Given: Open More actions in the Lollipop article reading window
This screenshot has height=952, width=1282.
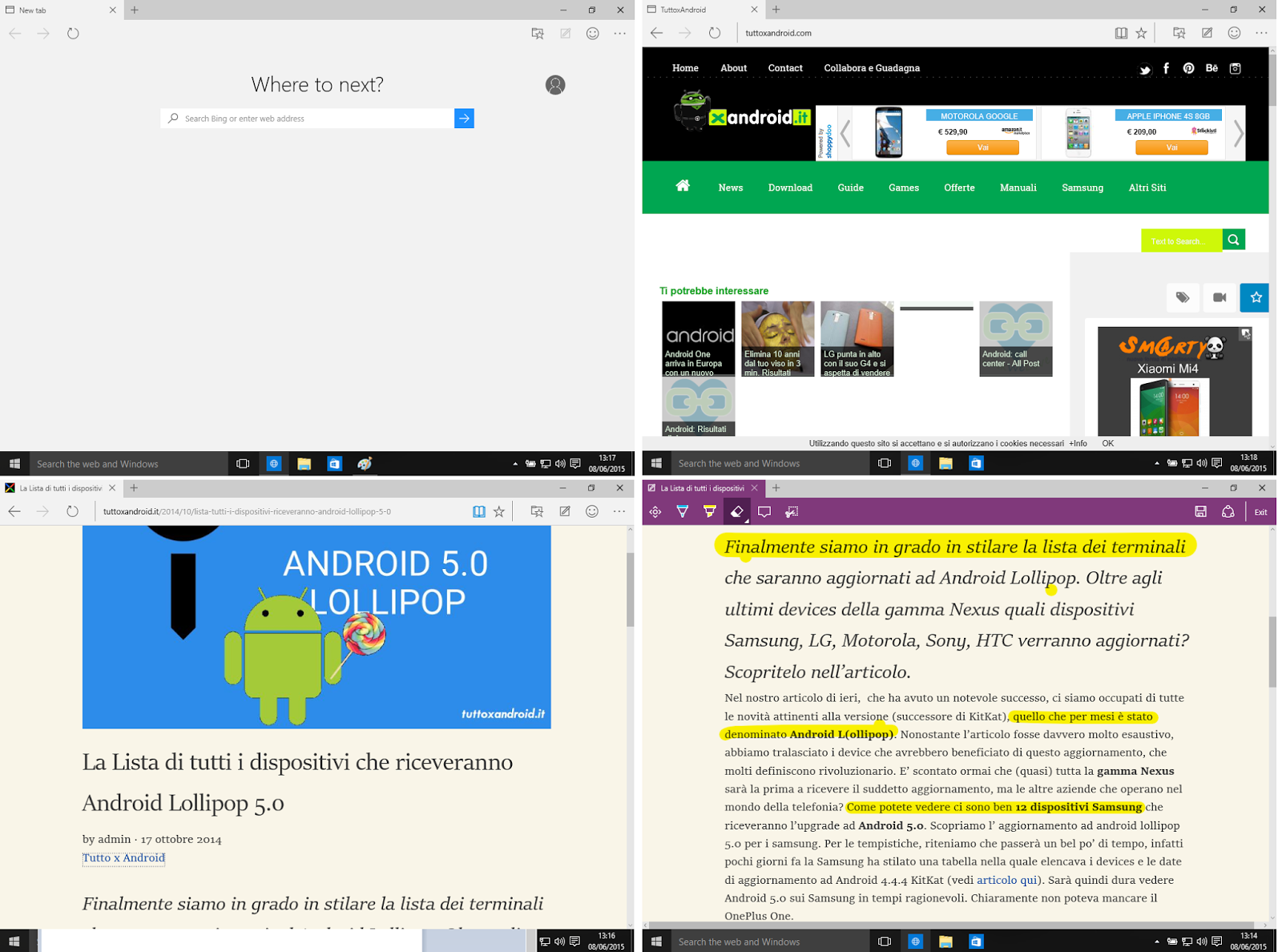Looking at the screenshot, I should coord(619,511).
